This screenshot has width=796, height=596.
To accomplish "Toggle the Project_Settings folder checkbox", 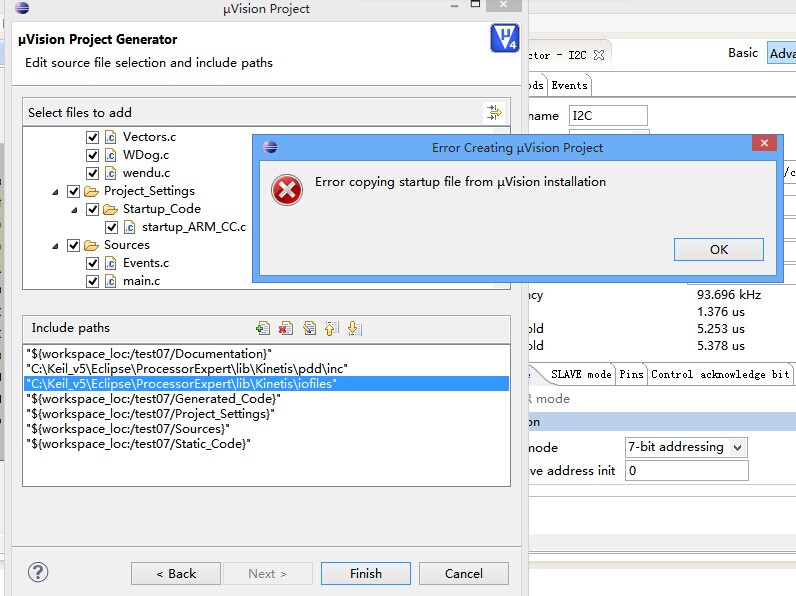I will click(74, 191).
